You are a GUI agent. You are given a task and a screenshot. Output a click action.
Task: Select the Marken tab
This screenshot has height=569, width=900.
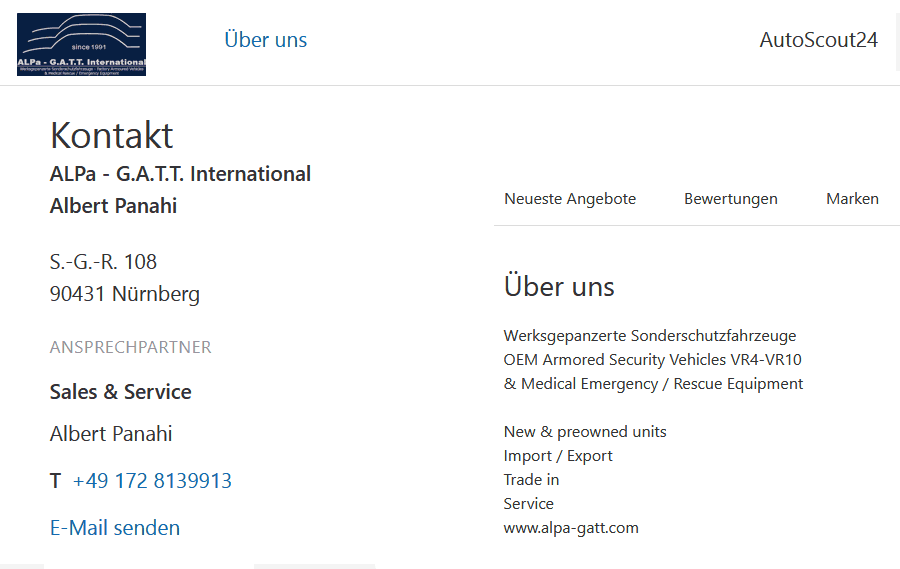tap(852, 199)
